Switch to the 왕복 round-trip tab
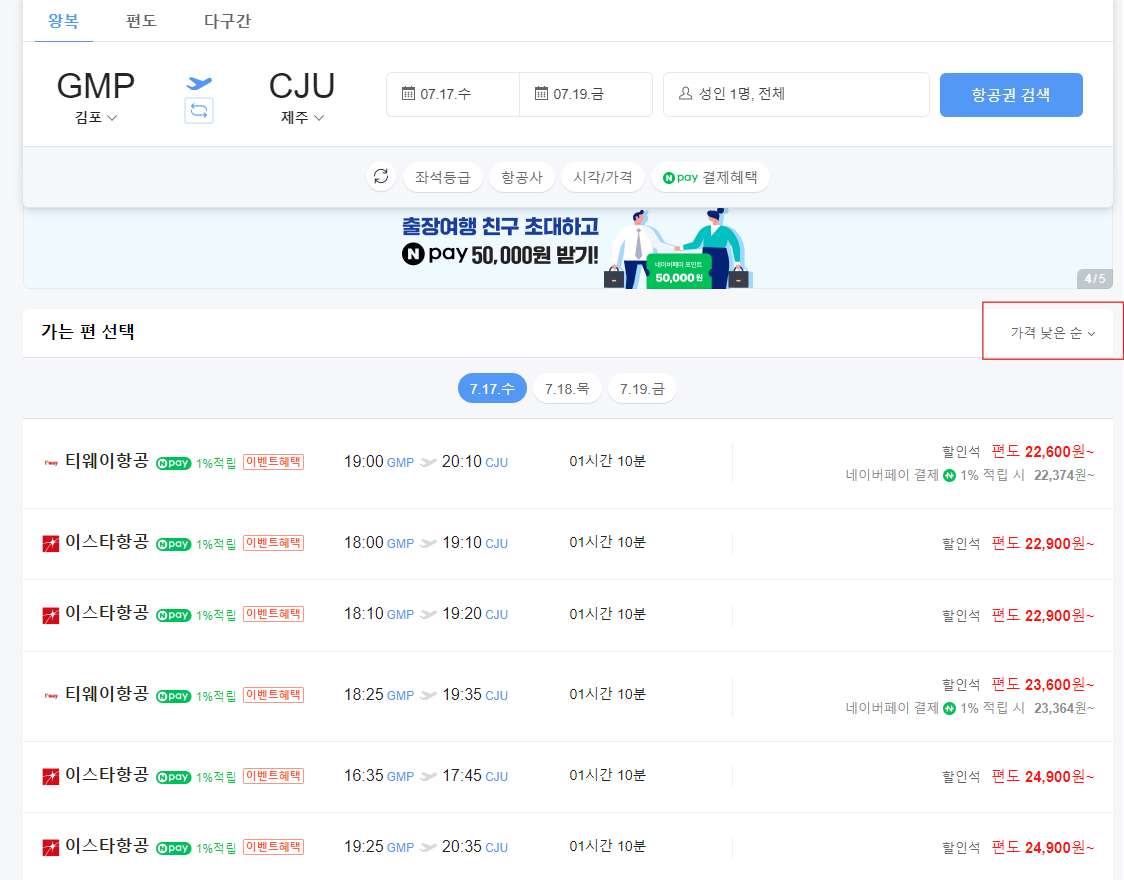The image size is (1124, 880). (x=64, y=21)
